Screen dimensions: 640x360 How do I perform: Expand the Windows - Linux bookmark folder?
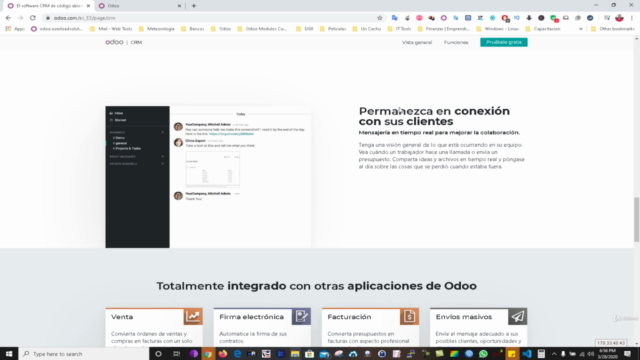[498, 29]
